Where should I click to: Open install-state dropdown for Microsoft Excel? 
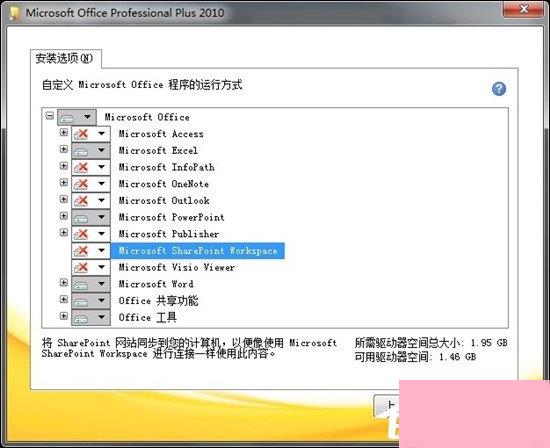coord(91,151)
